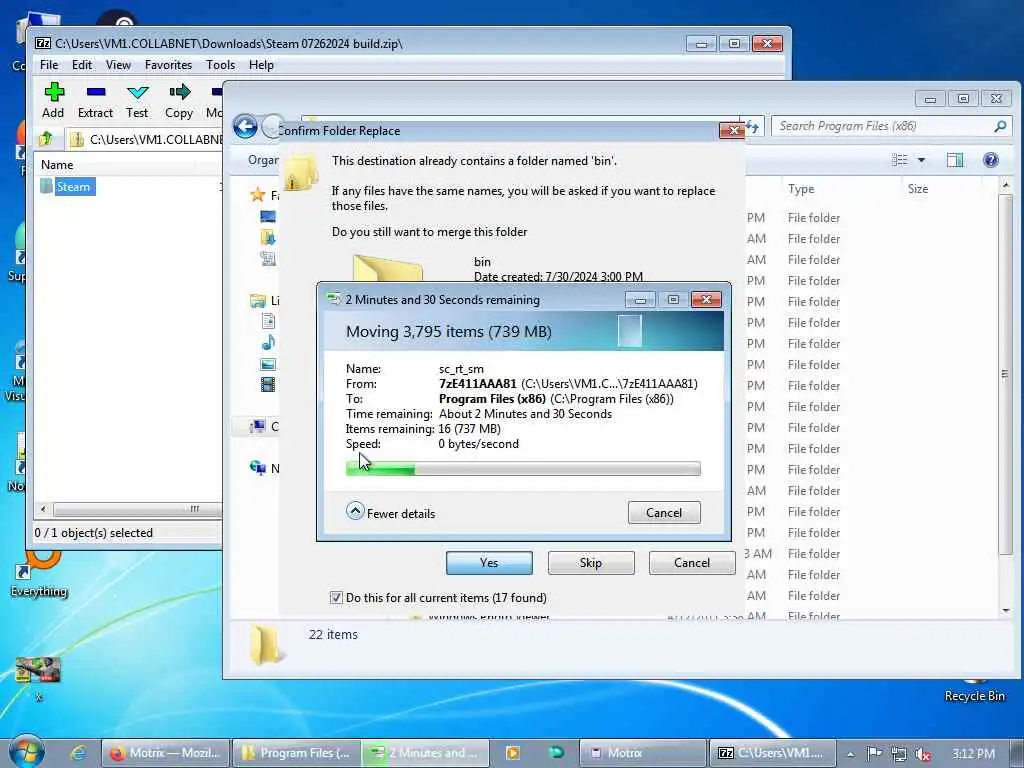Click the Pictures library icon
Viewport: 1024px width, 768px height.
click(268, 364)
